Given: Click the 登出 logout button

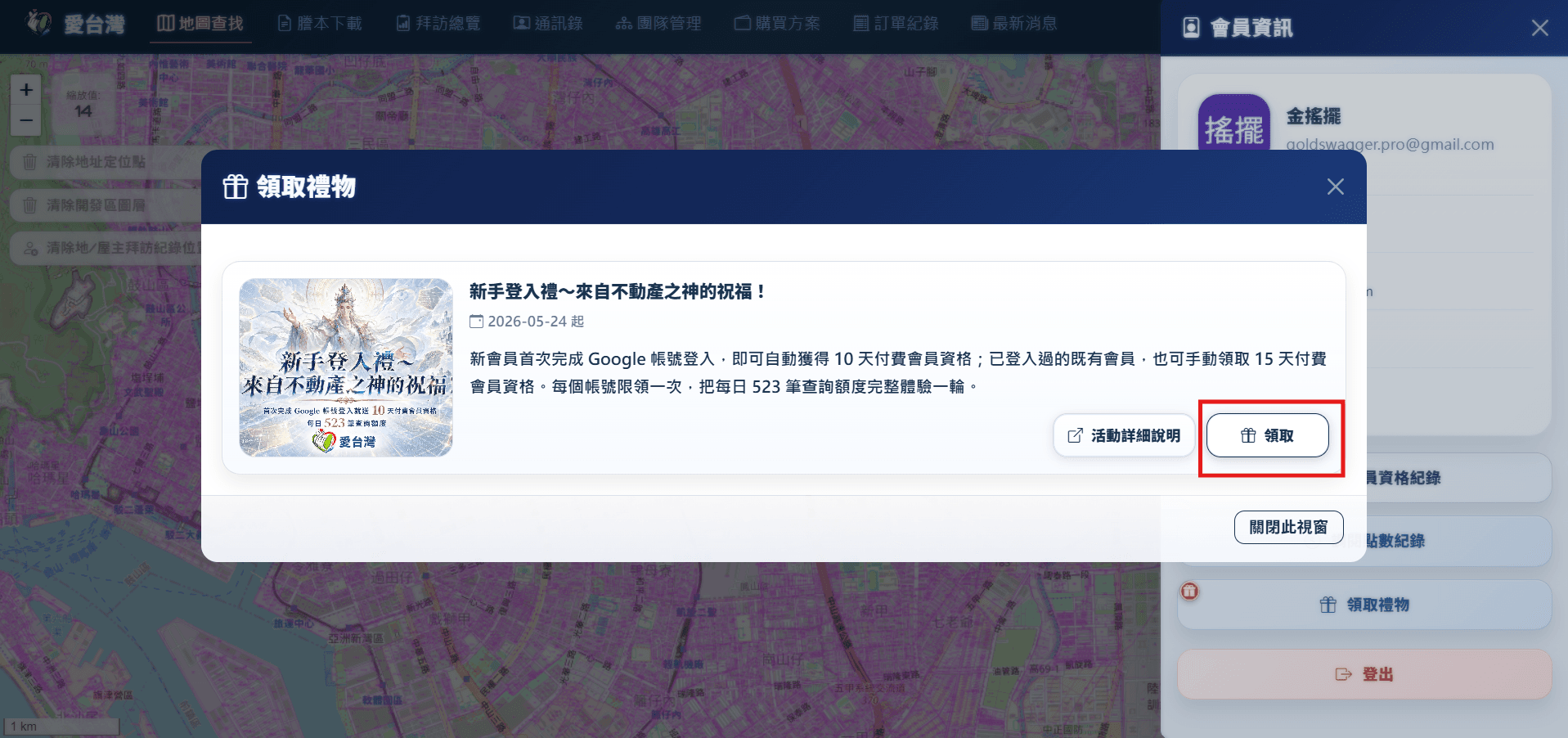Looking at the screenshot, I should [1364, 674].
